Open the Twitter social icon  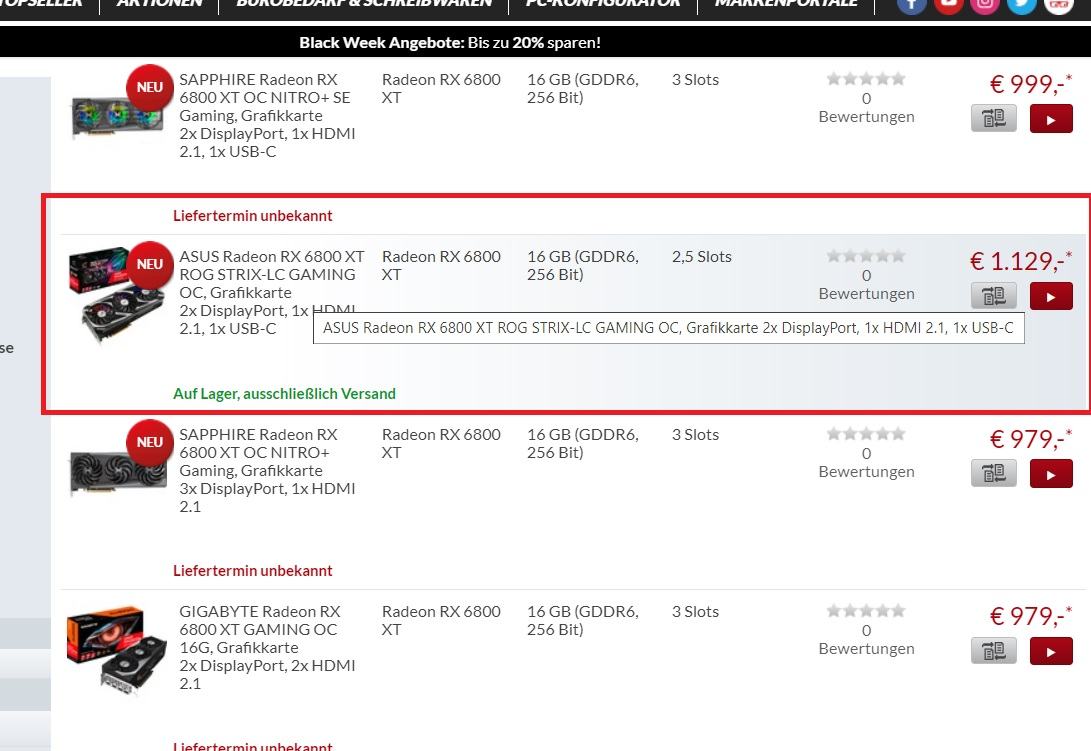tap(1021, 5)
